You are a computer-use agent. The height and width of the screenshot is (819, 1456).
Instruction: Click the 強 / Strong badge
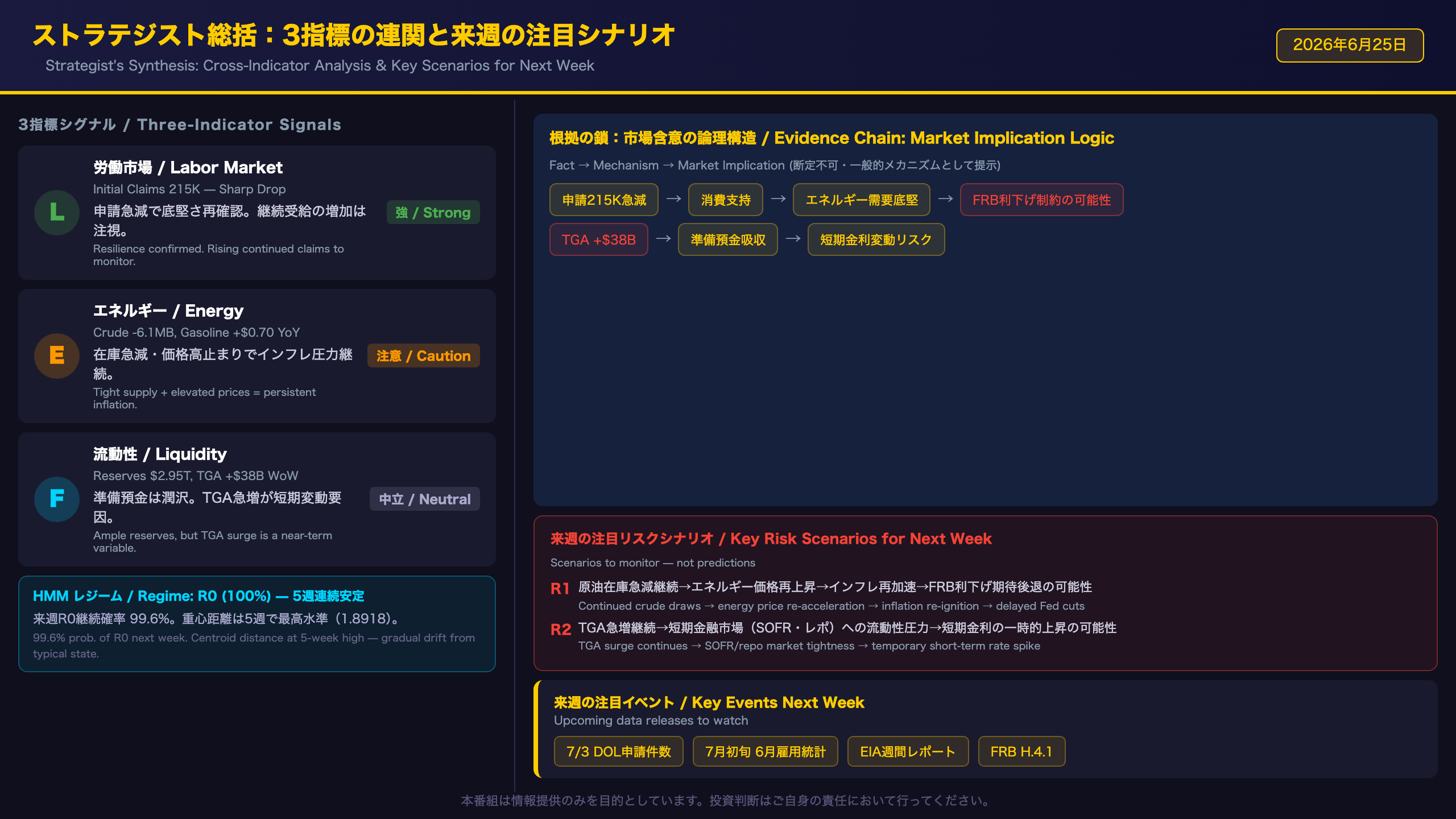433,212
